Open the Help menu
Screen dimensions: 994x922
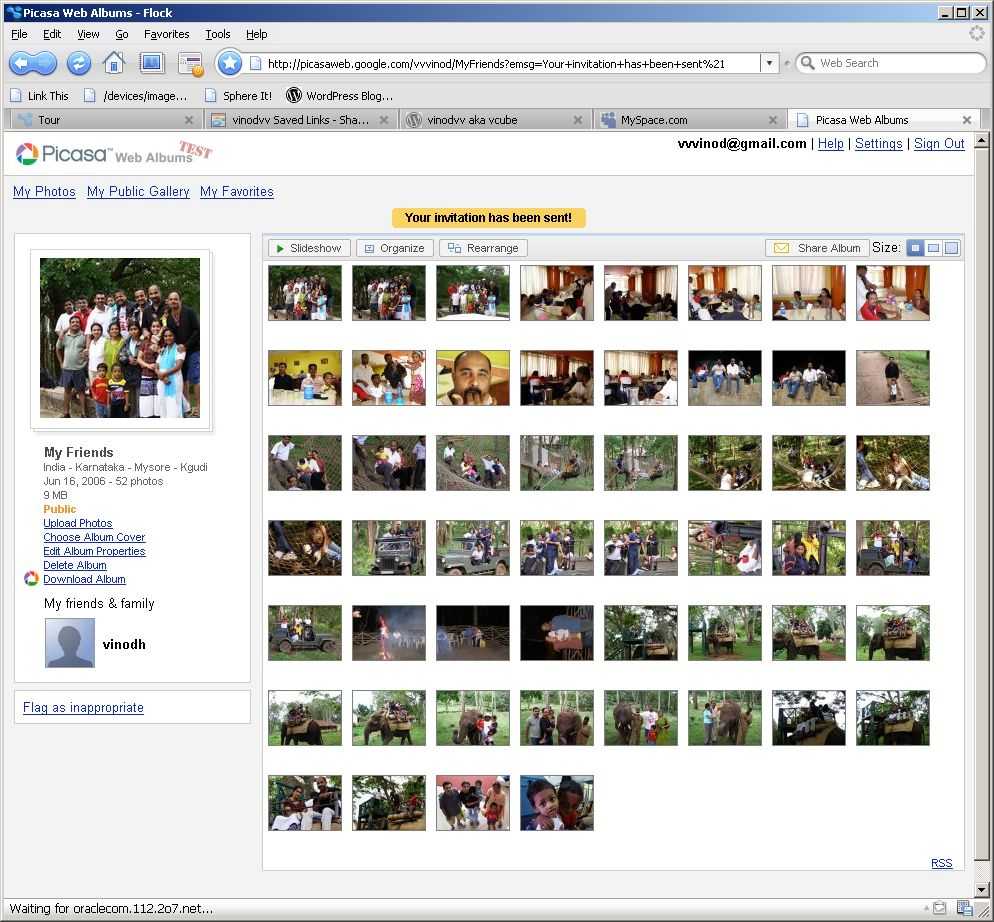pos(257,34)
